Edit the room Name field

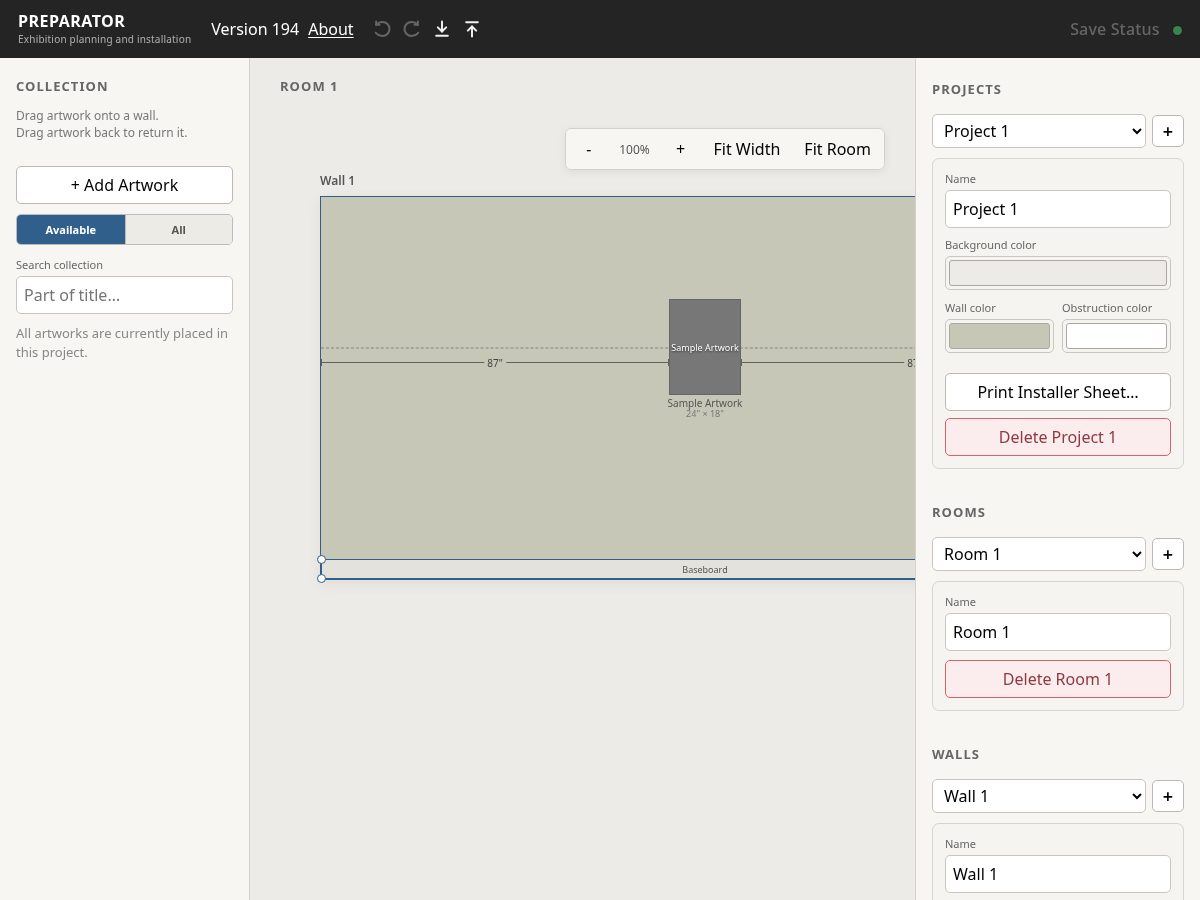(x=1058, y=632)
